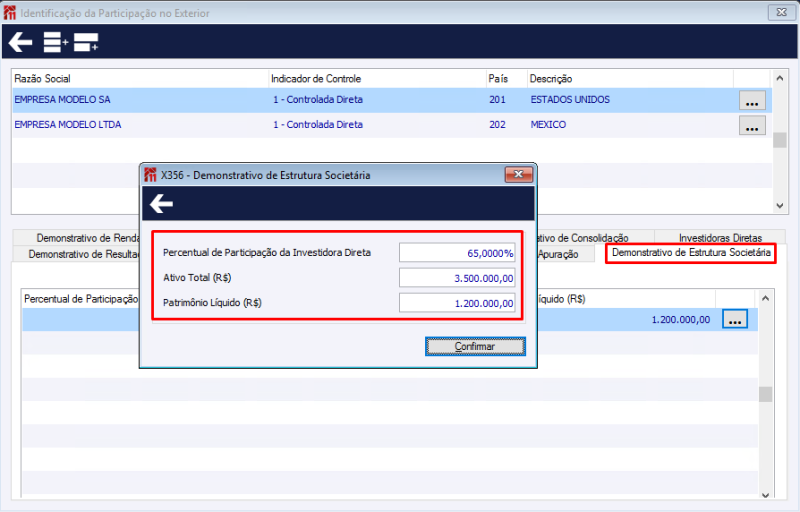Close the X356 Demonstrativo dialog

(x=518, y=174)
